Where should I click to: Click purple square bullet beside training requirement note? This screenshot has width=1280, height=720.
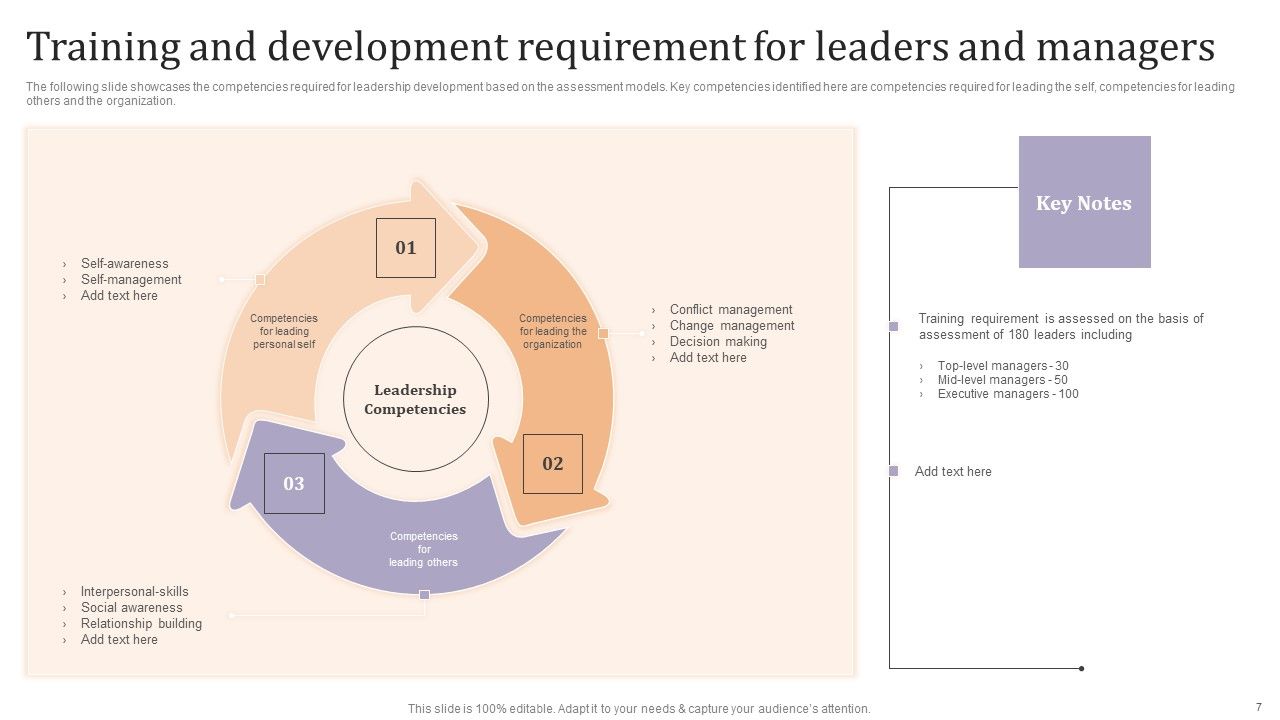pyautogui.click(x=894, y=326)
